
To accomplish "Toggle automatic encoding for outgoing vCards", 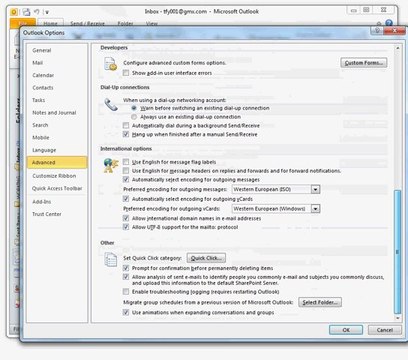I will tap(126, 199).
